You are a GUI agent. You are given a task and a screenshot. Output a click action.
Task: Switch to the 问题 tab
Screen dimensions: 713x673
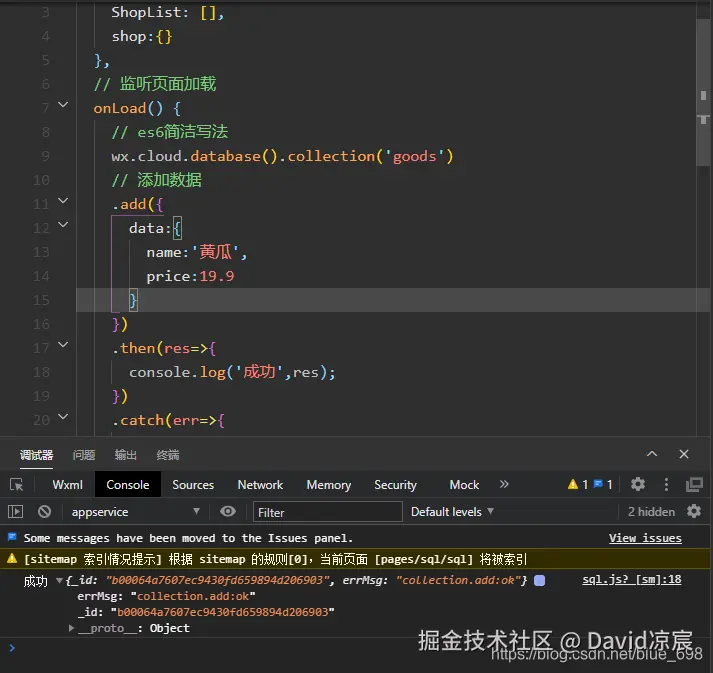pyautogui.click(x=84, y=455)
